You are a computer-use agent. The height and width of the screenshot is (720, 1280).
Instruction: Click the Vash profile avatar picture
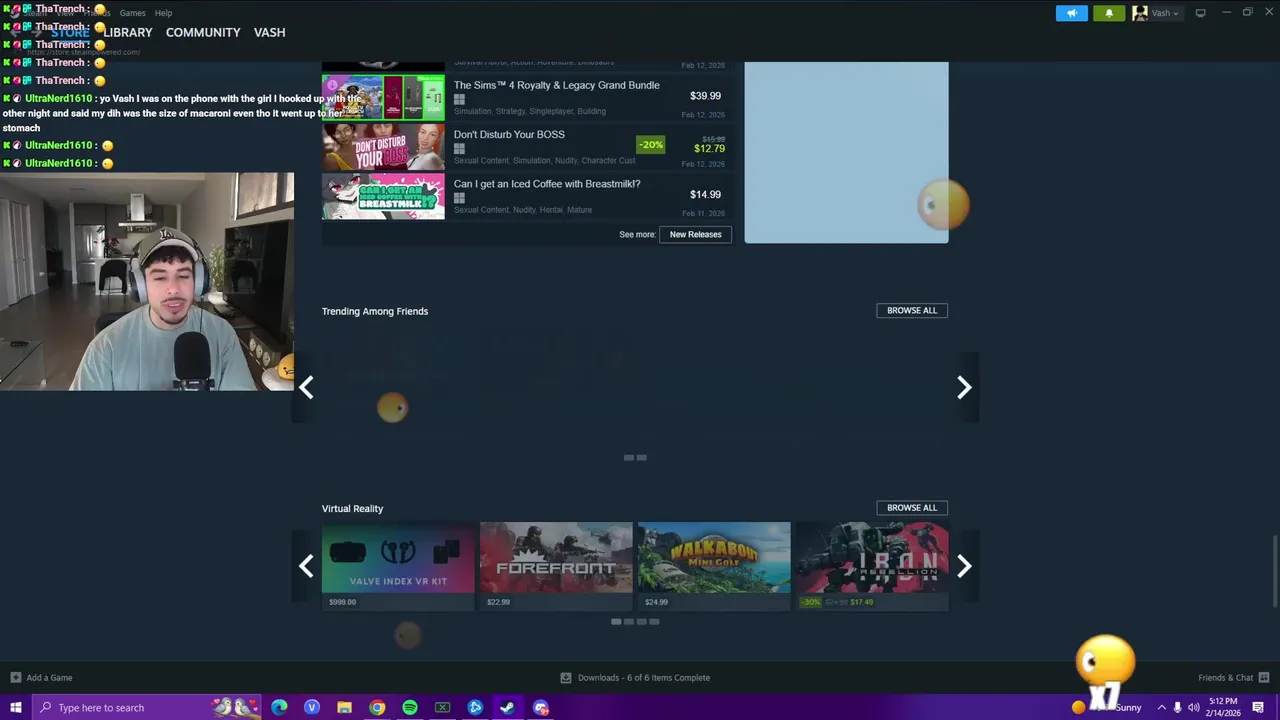coord(1139,13)
